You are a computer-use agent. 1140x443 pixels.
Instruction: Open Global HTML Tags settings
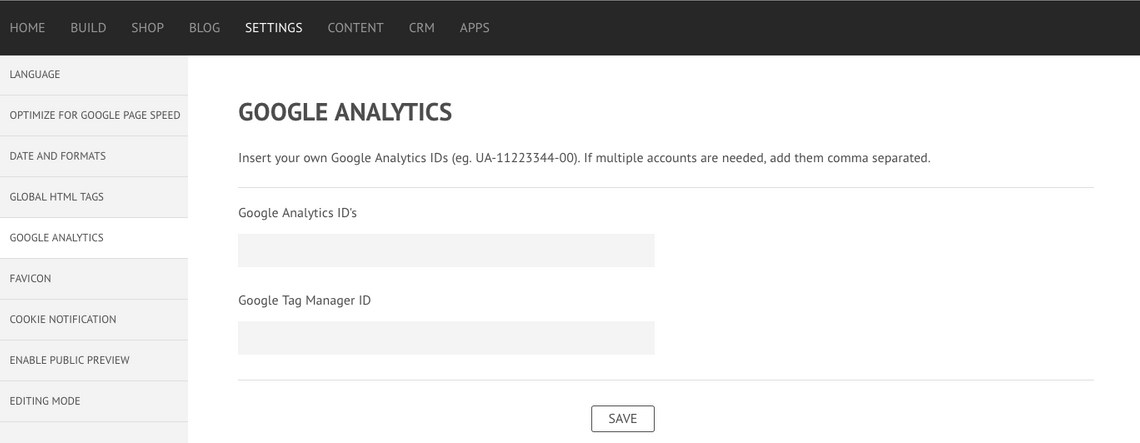coord(94,197)
